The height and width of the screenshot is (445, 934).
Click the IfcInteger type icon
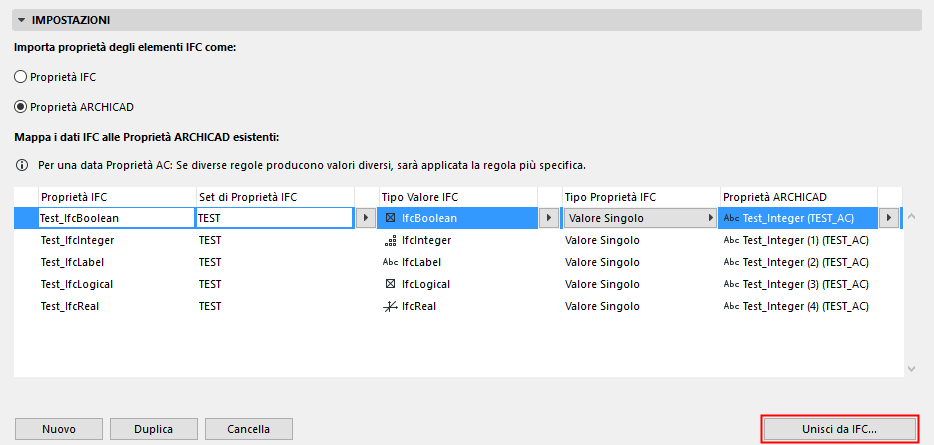pyautogui.click(x=390, y=241)
